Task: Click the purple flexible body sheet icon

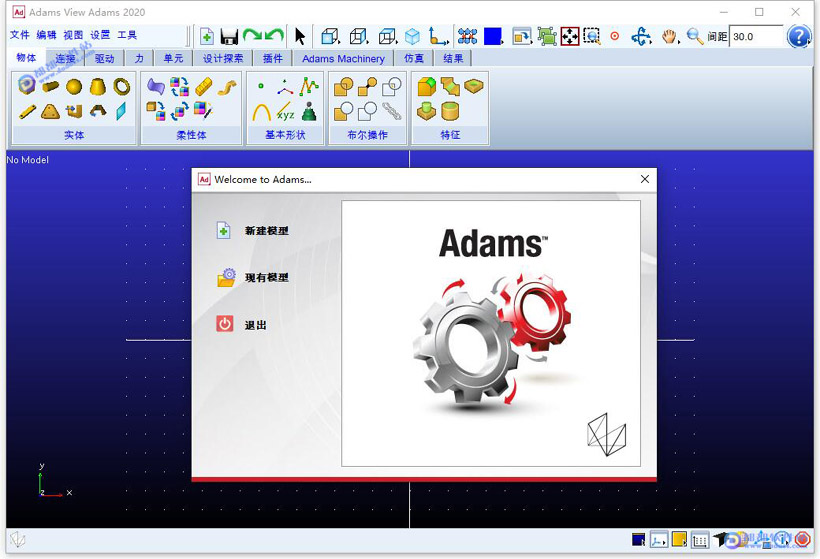Action: (155, 86)
